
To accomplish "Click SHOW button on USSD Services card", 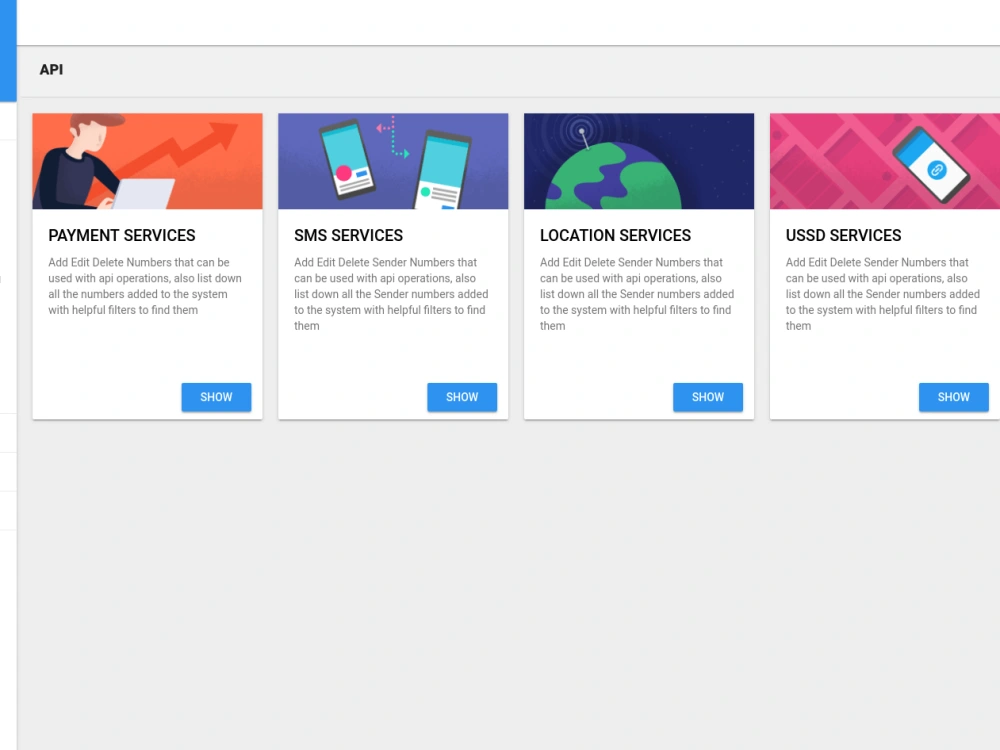I will tap(953, 397).
